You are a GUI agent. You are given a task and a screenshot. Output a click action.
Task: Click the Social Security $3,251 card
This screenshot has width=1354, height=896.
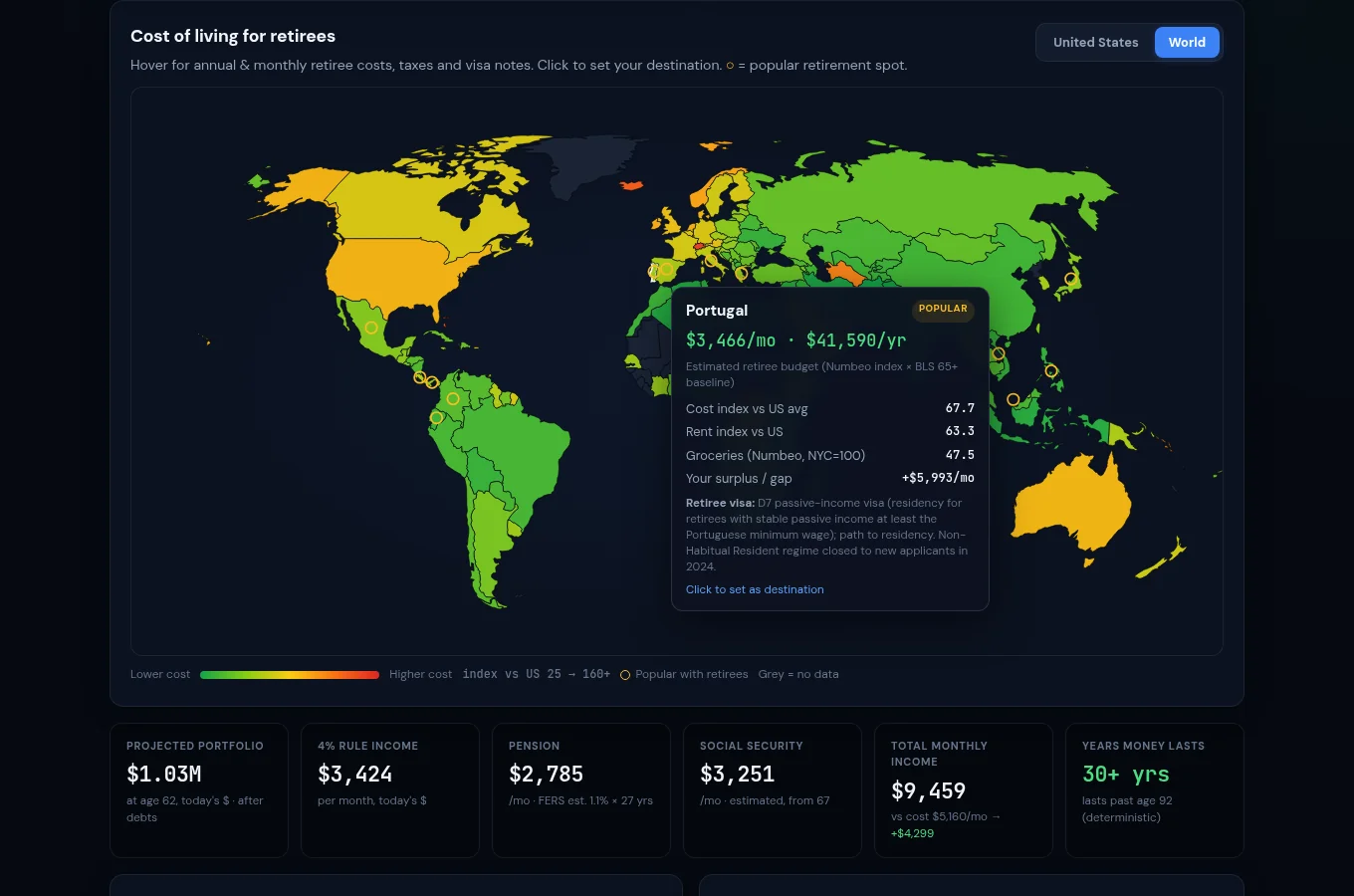tap(773, 790)
